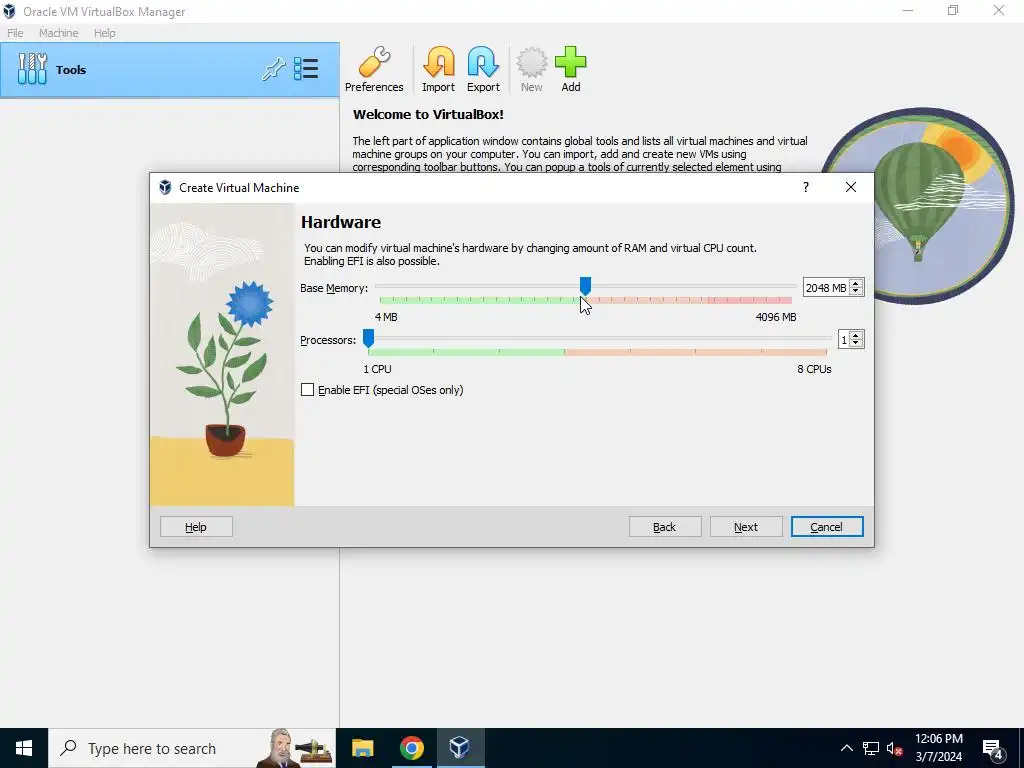Image resolution: width=1024 pixels, height=768 pixels.
Task: Click the Import appliance icon
Action: point(438,69)
